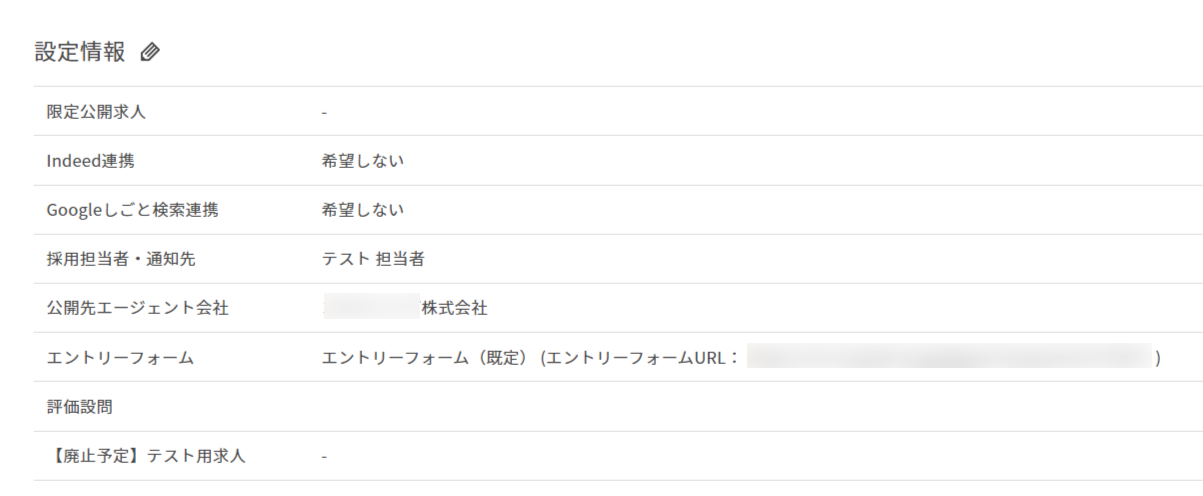1203x496 pixels.
Task: Click the Googleしごと検索連携 label
Action: (132, 210)
